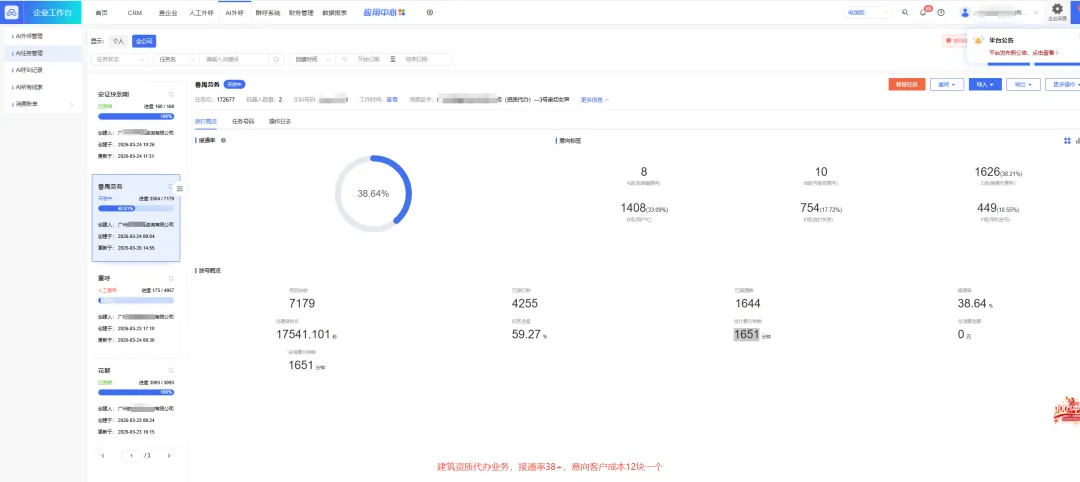Open 应用中心 in top navigation
This screenshot has height=482, width=1080.
(x=384, y=12)
